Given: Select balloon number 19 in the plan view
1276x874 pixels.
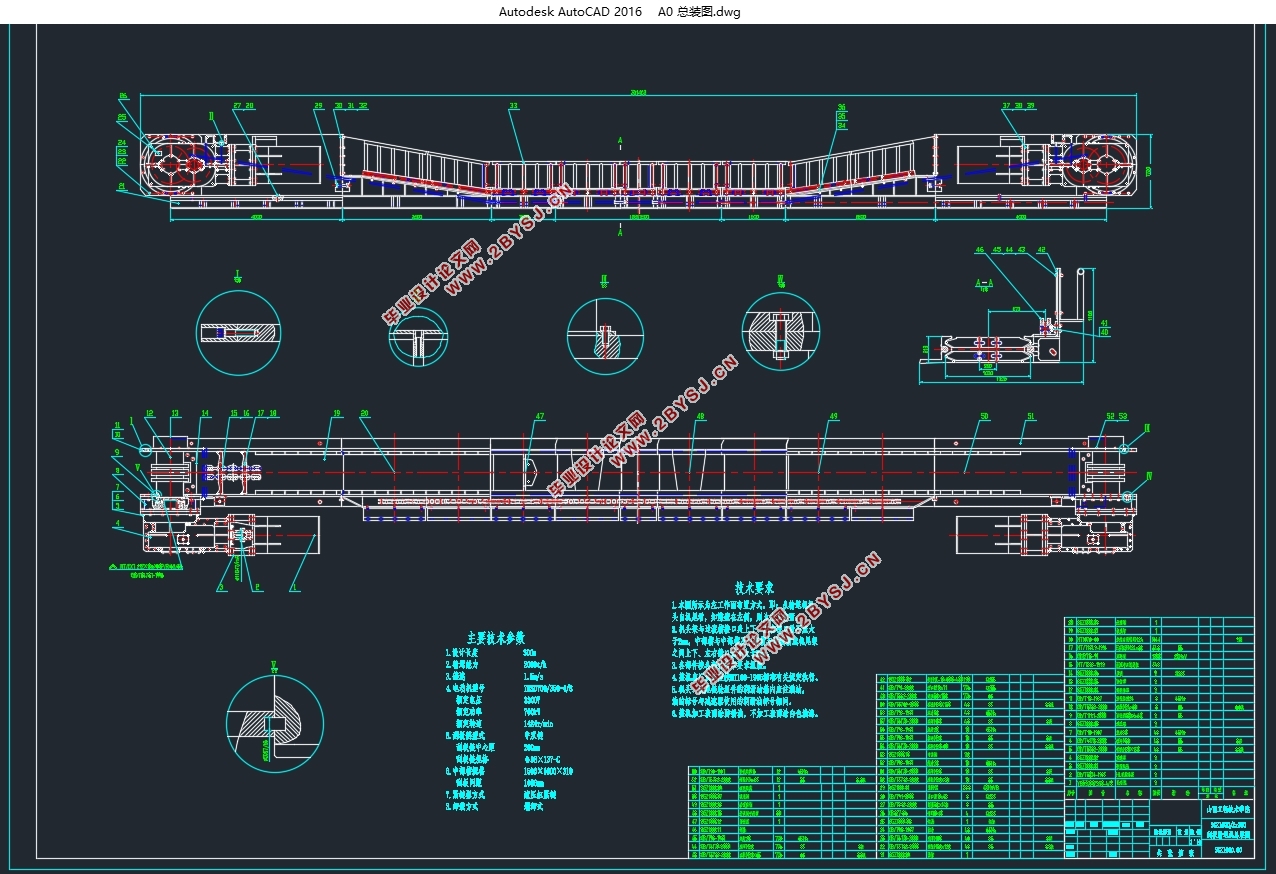Looking at the screenshot, I should [x=337, y=413].
